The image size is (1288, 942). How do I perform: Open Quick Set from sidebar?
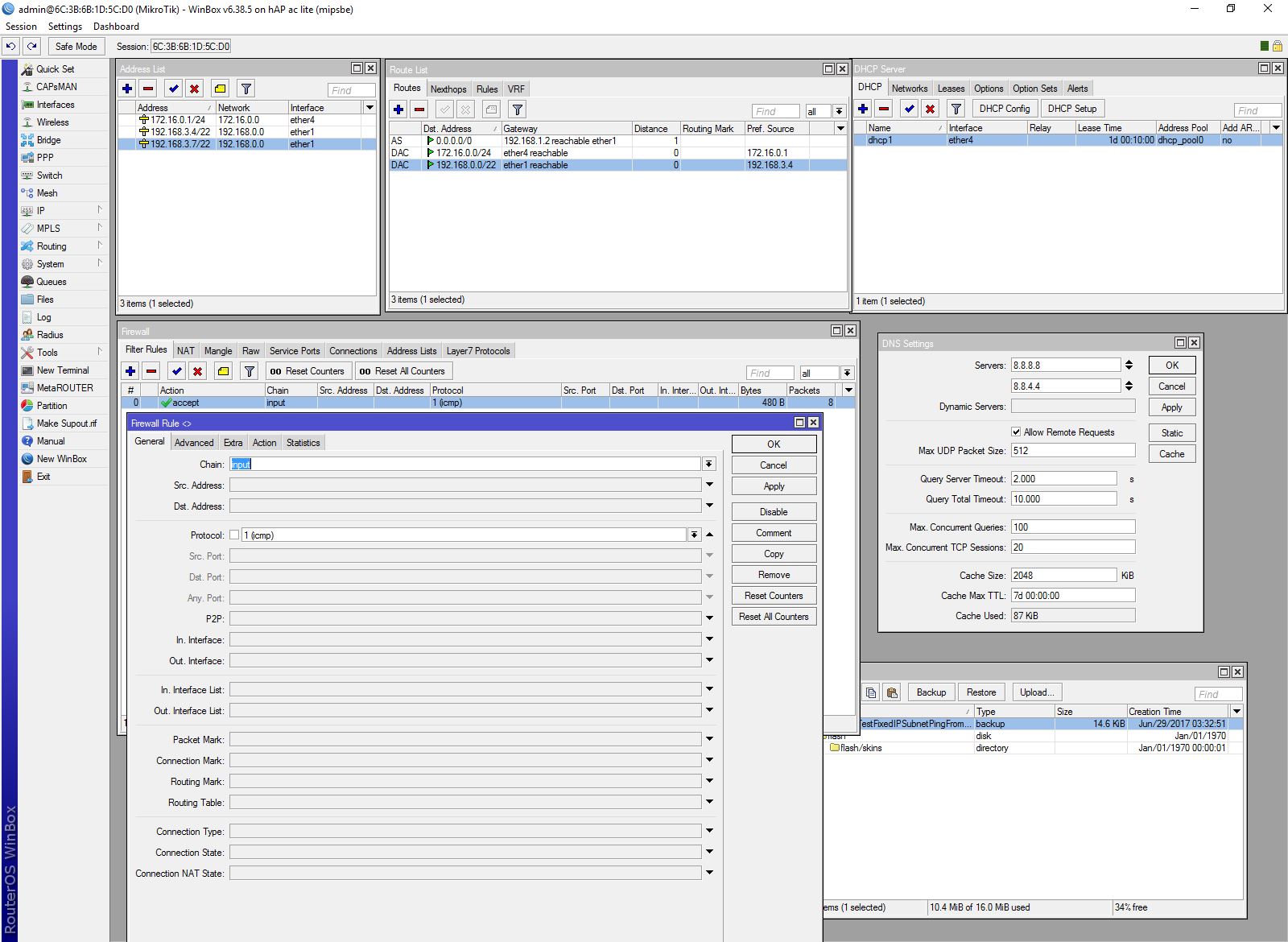(55, 69)
